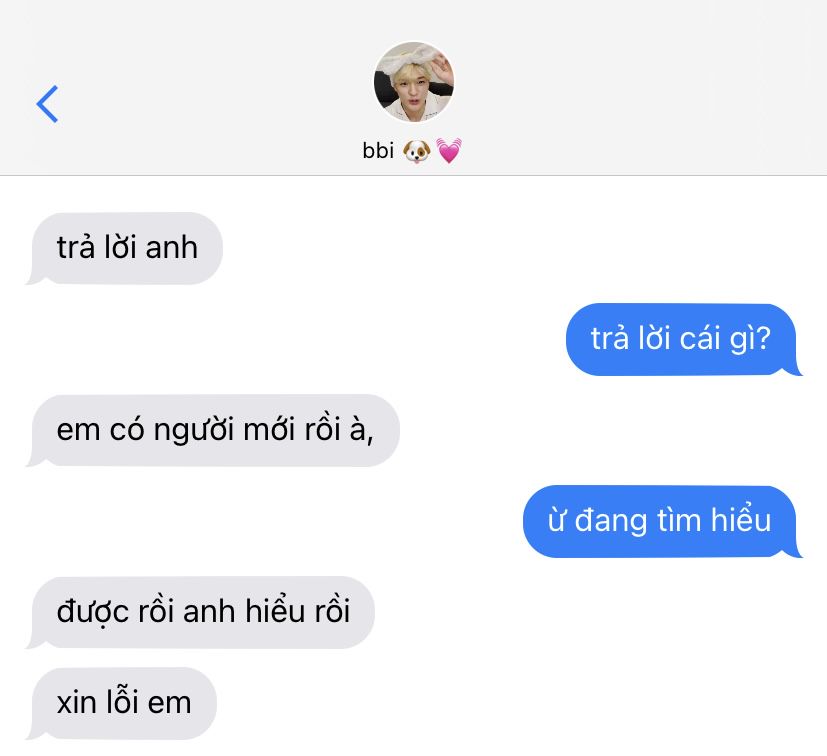Tap the contact name "bbi"
The height and width of the screenshot is (756, 827).
click(378, 151)
